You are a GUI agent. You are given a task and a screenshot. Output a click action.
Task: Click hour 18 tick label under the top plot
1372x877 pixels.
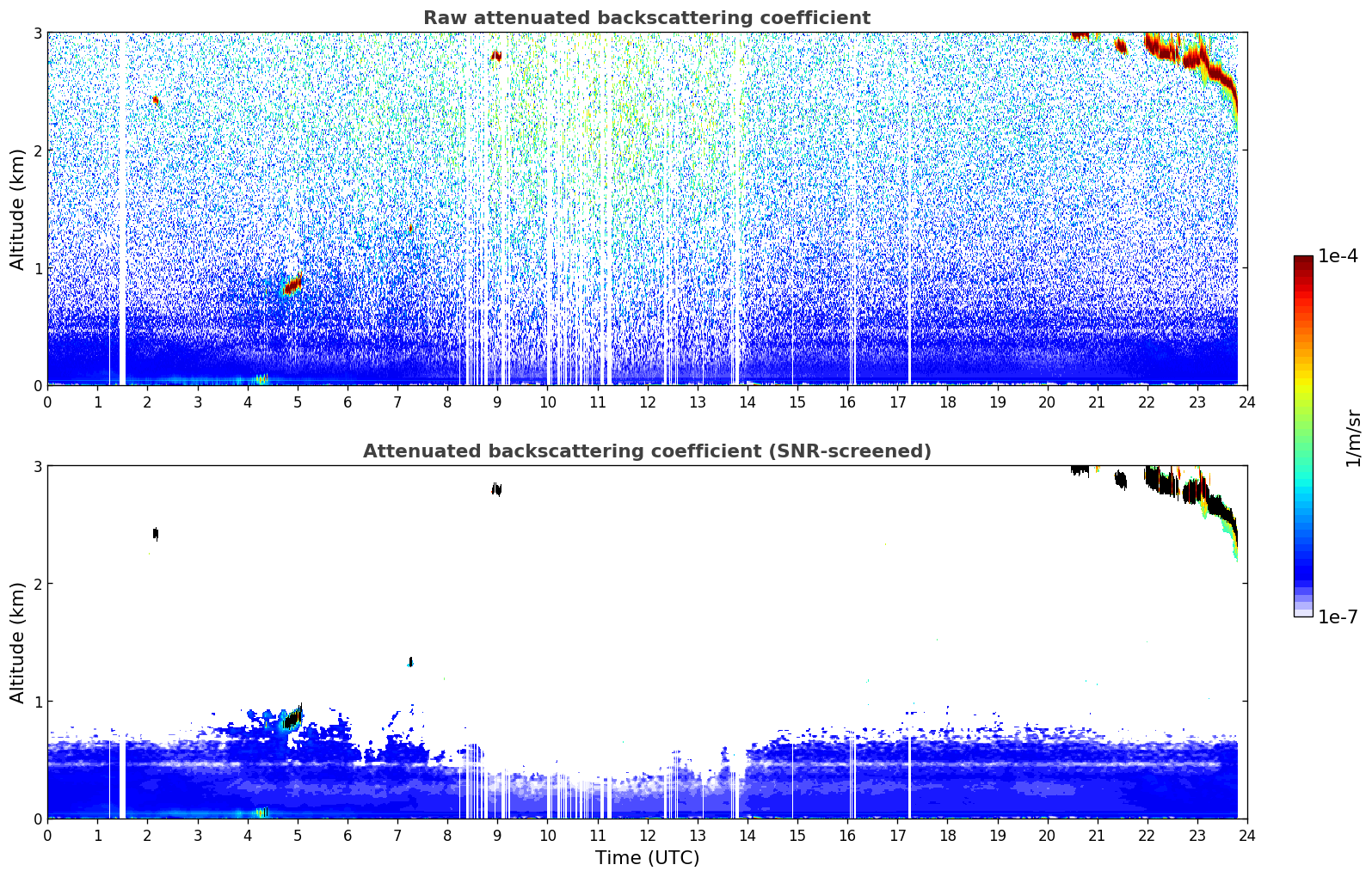coord(947,402)
